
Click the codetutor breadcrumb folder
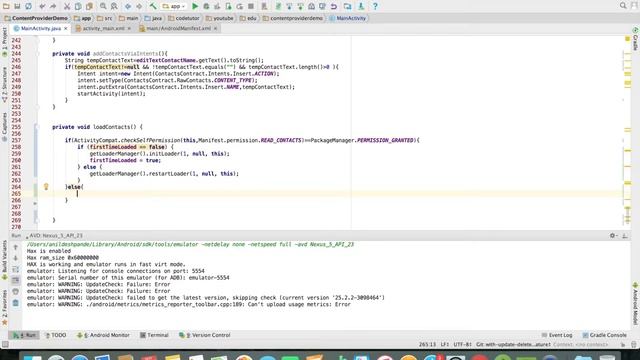tap(184, 18)
